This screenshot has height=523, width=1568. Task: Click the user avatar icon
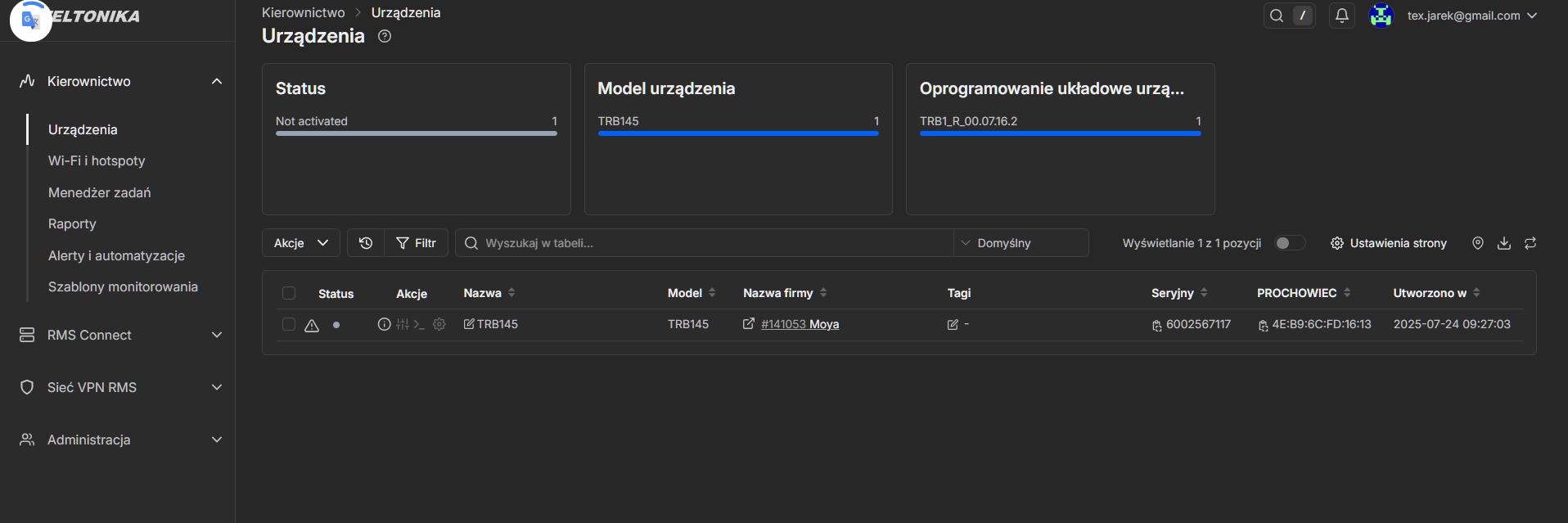(1381, 16)
